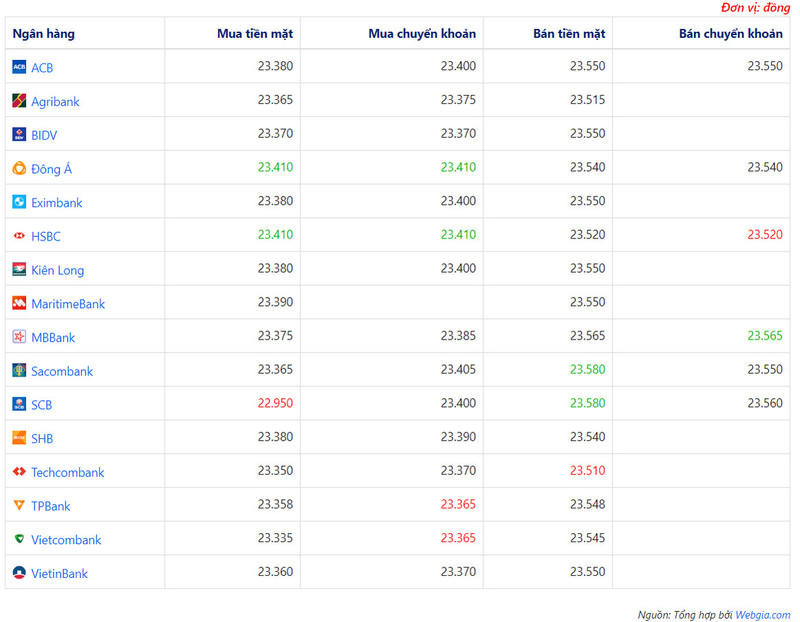The image size is (800, 622).
Task: Select MBBank's green 23.565 transfer sell rate
Action: click(765, 337)
